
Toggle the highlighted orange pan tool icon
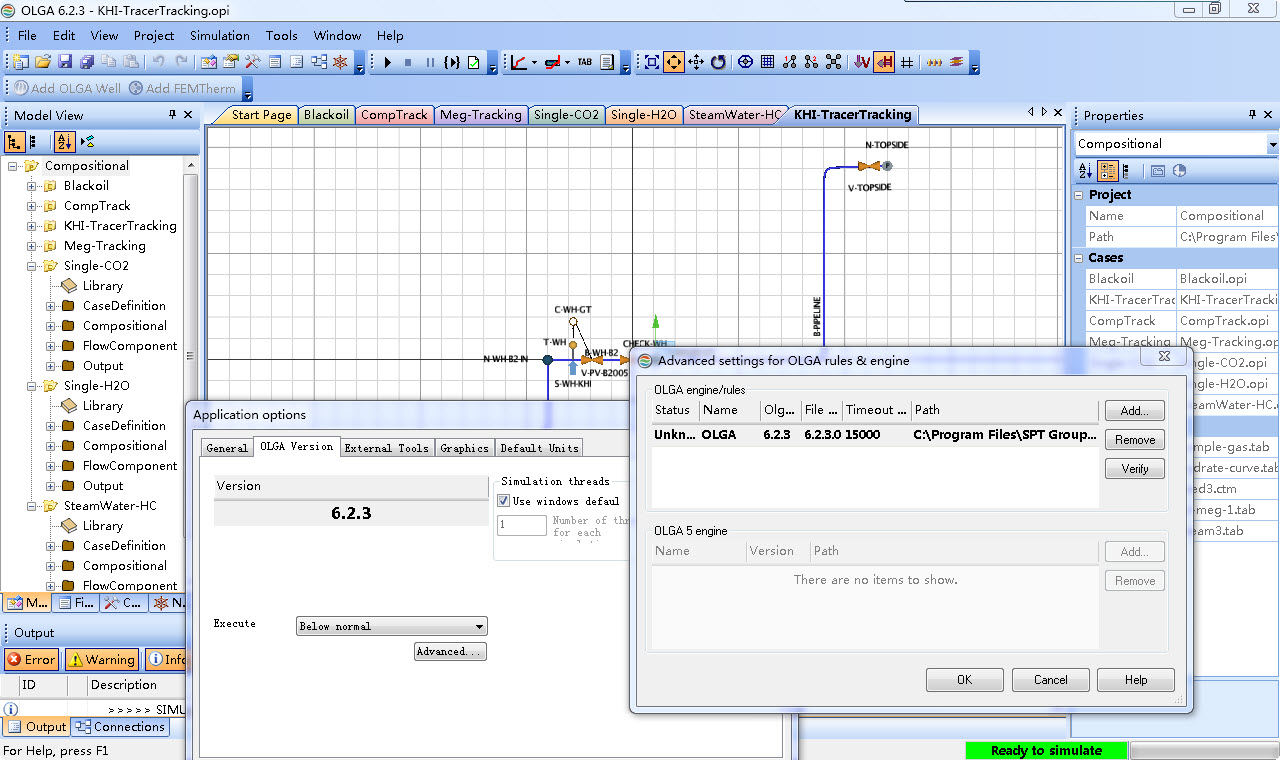click(x=674, y=62)
